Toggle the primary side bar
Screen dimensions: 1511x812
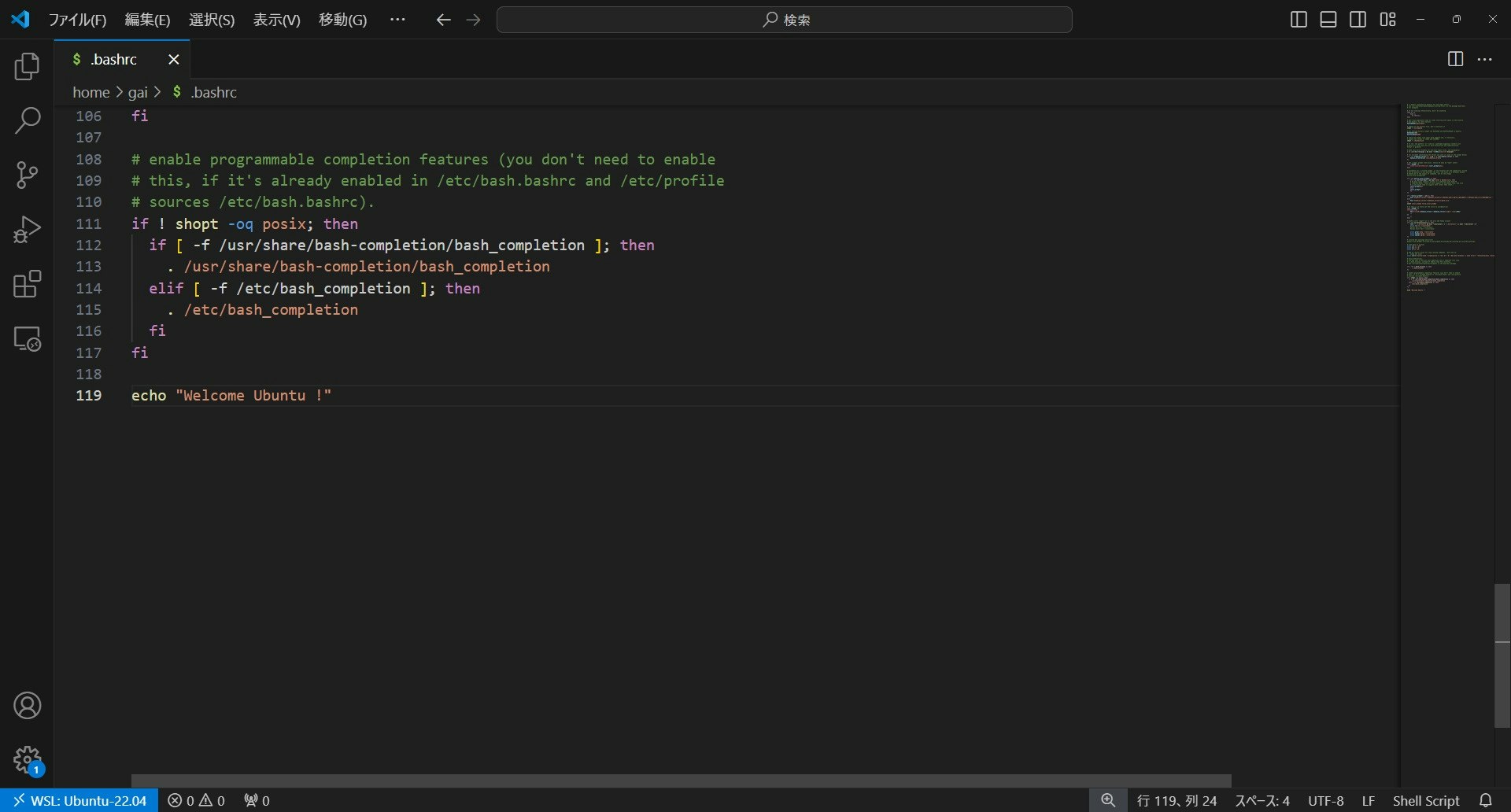(x=1299, y=20)
